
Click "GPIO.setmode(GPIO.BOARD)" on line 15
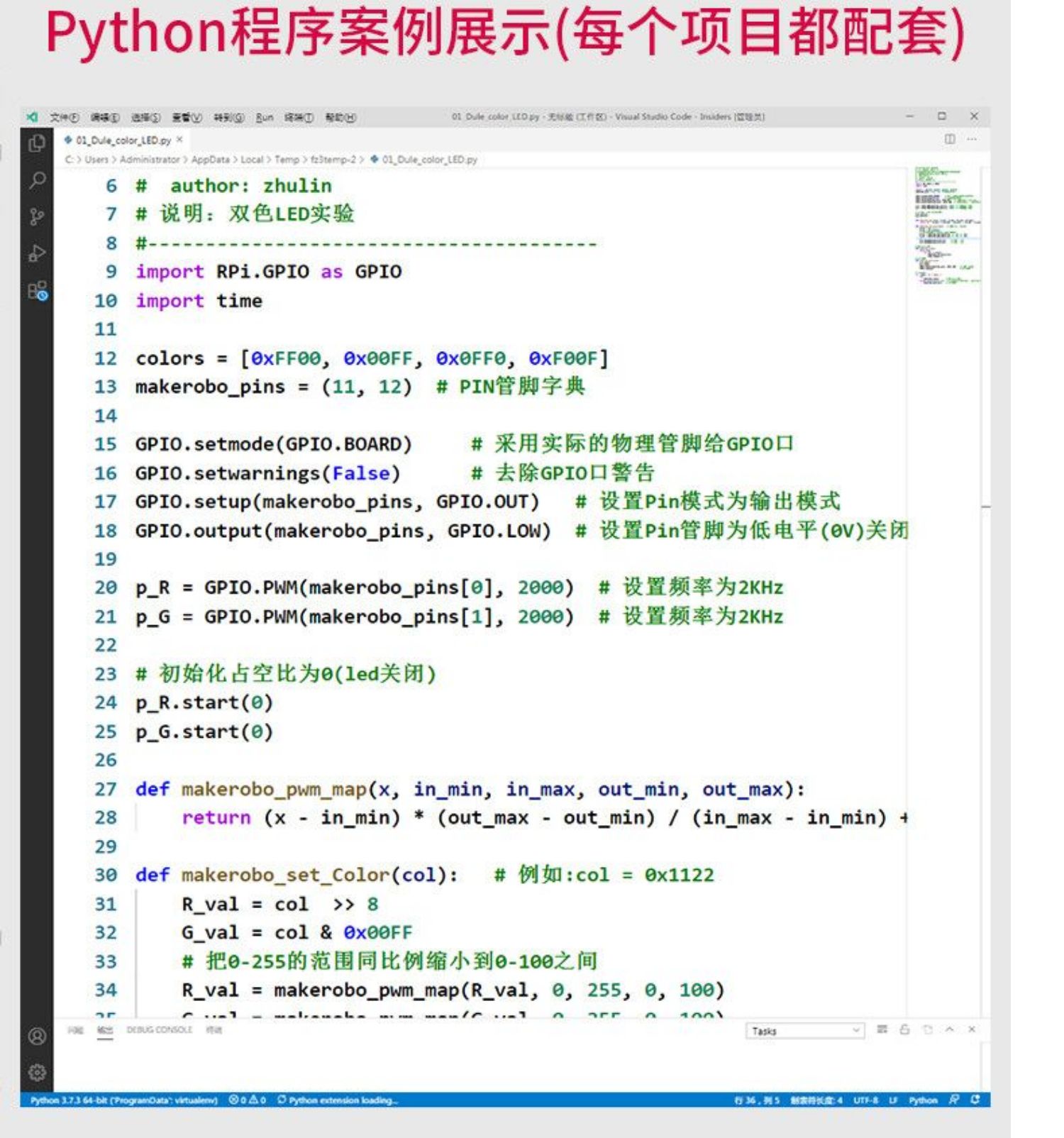[x=274, y=444]
